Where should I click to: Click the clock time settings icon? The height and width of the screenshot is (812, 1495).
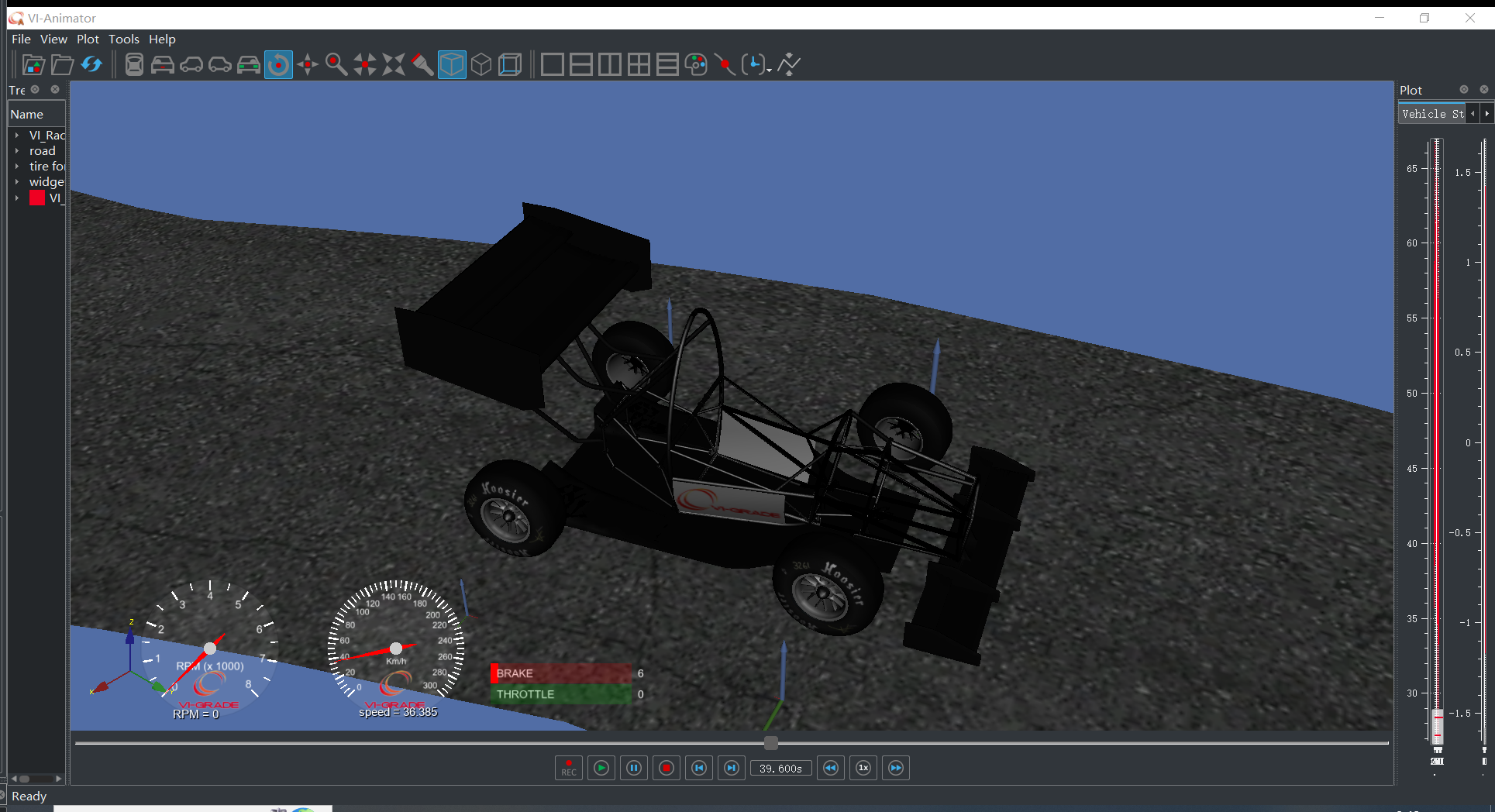753,65
